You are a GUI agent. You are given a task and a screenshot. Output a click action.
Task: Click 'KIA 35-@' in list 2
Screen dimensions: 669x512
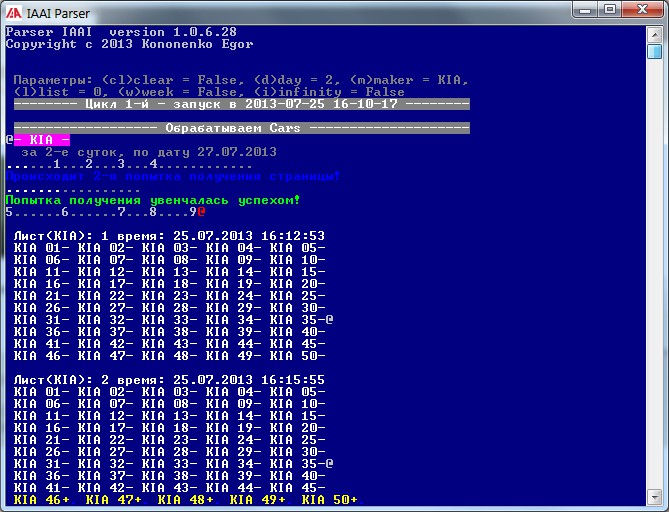pos(301,464)
